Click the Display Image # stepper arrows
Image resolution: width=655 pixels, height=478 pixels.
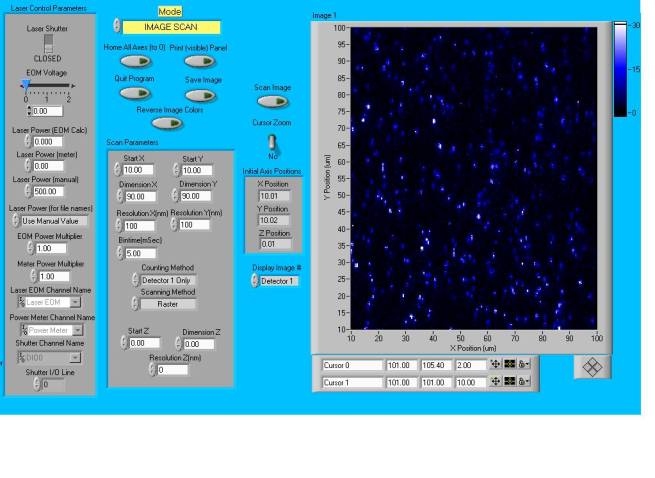pos(254,282)
